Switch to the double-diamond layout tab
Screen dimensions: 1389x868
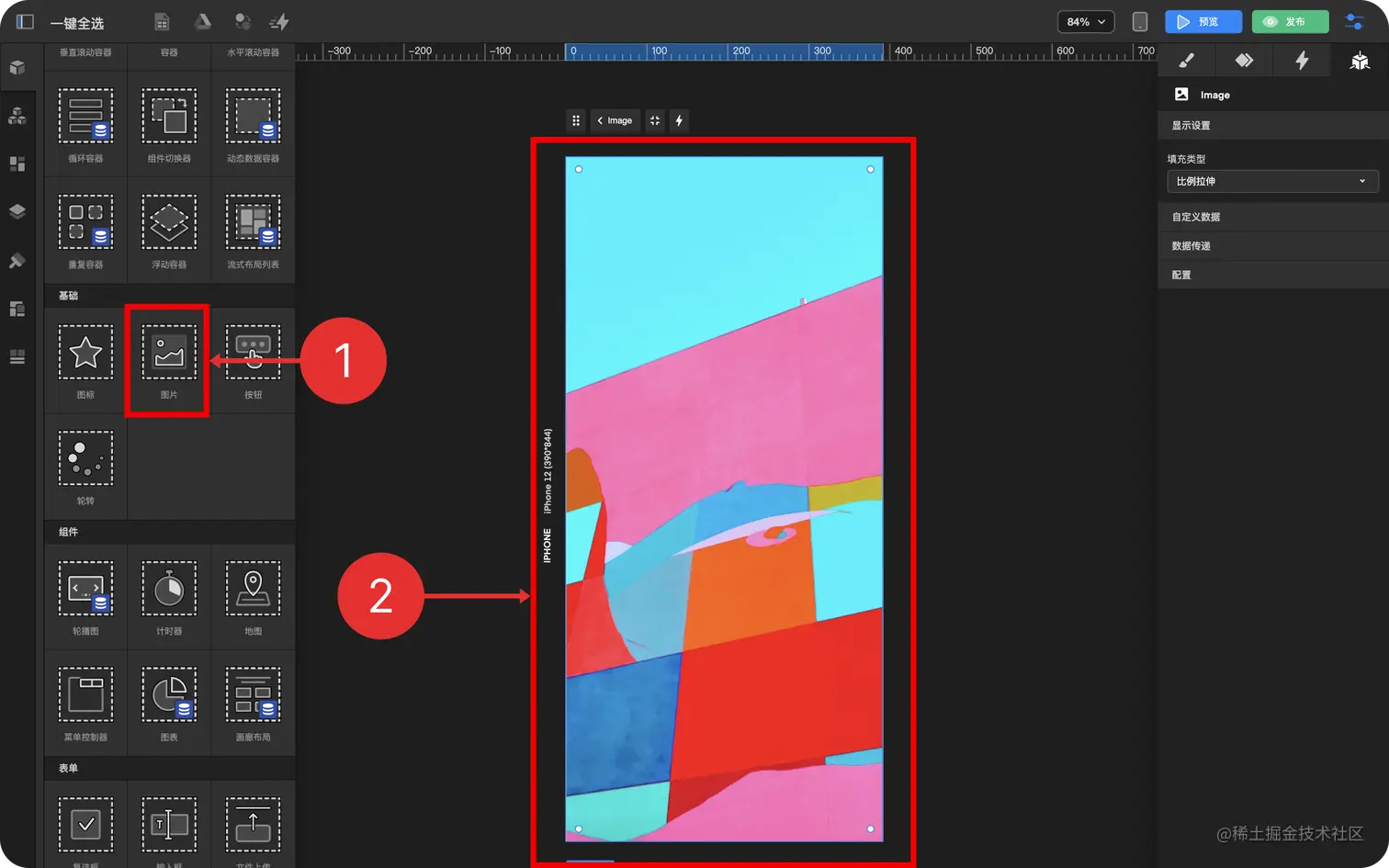click(1244, 61)
